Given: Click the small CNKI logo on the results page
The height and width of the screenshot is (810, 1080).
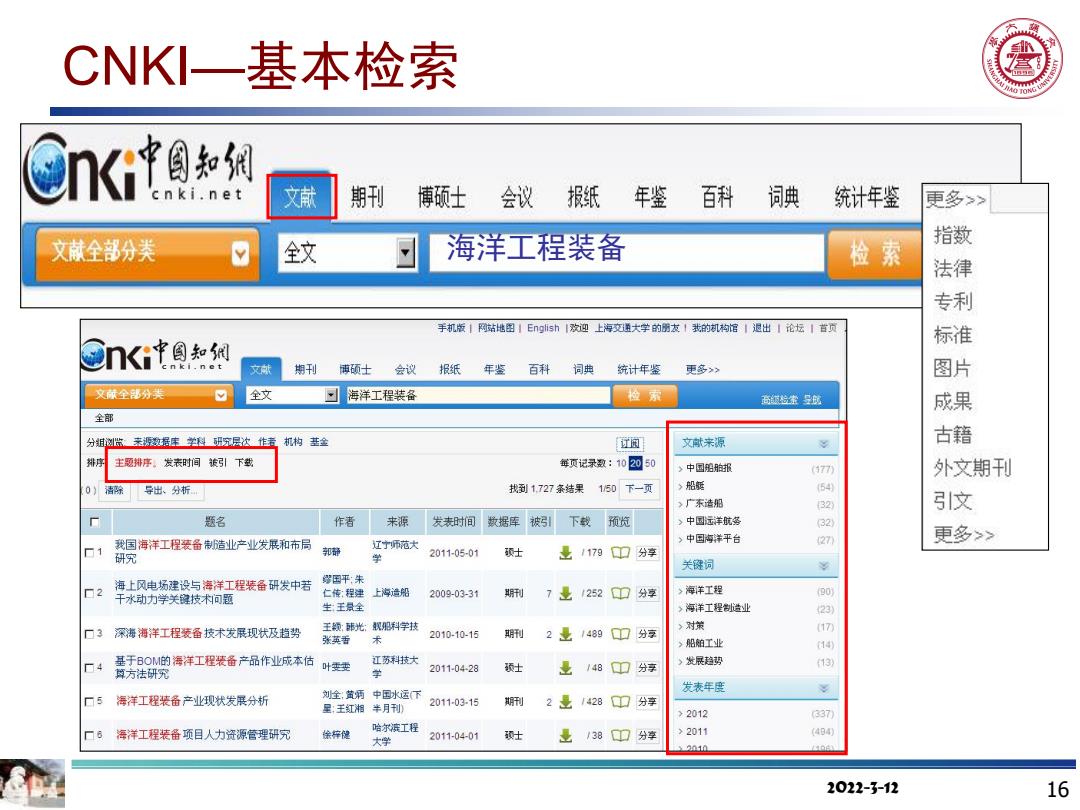Looking at the screenshot, I should tap(156, 354).
